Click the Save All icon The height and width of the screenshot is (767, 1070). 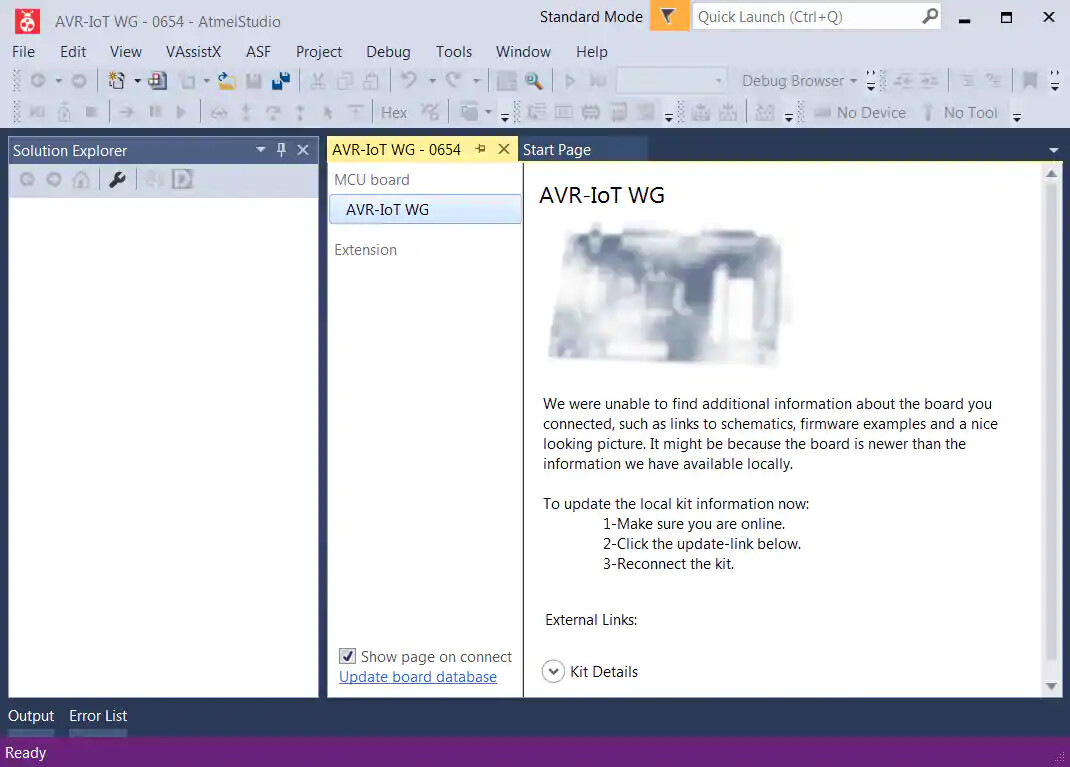point(281,81)
